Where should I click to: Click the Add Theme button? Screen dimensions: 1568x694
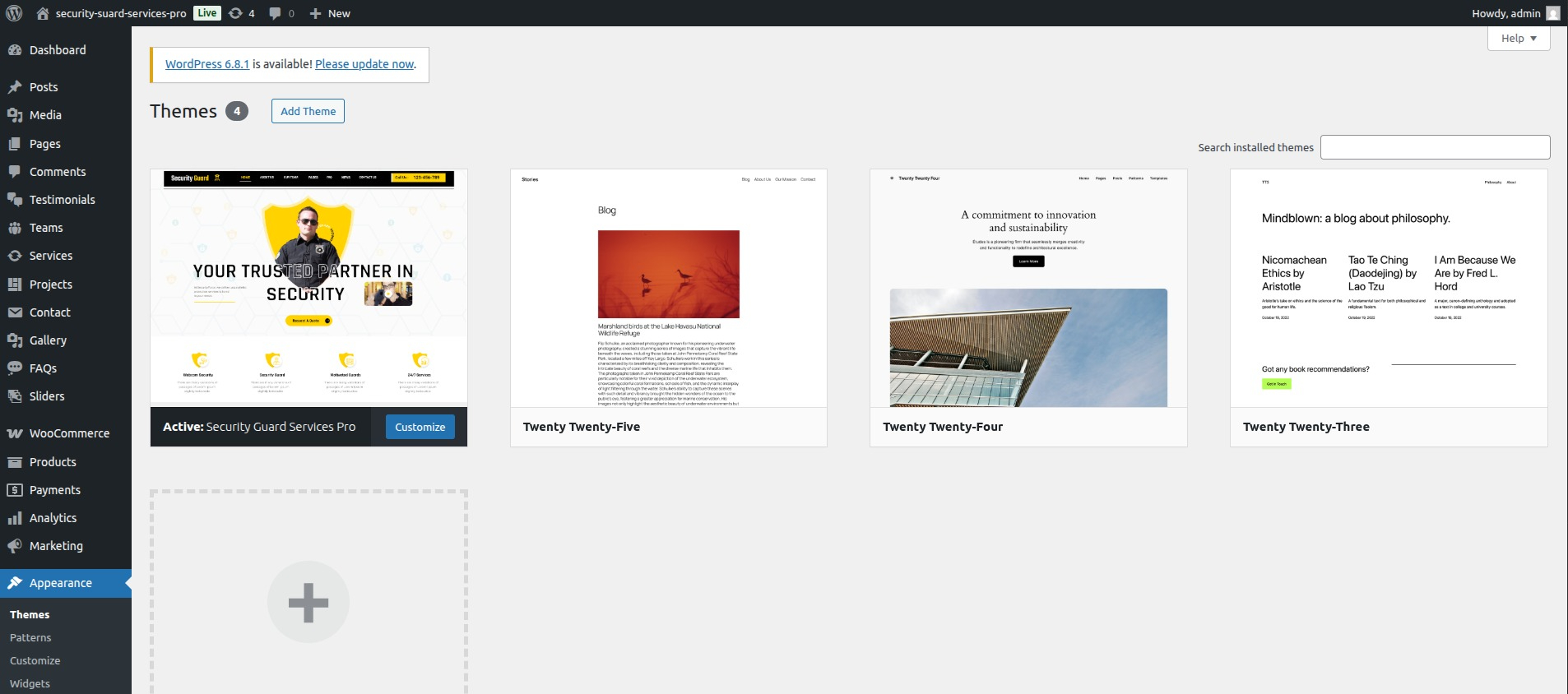[308, 111]
